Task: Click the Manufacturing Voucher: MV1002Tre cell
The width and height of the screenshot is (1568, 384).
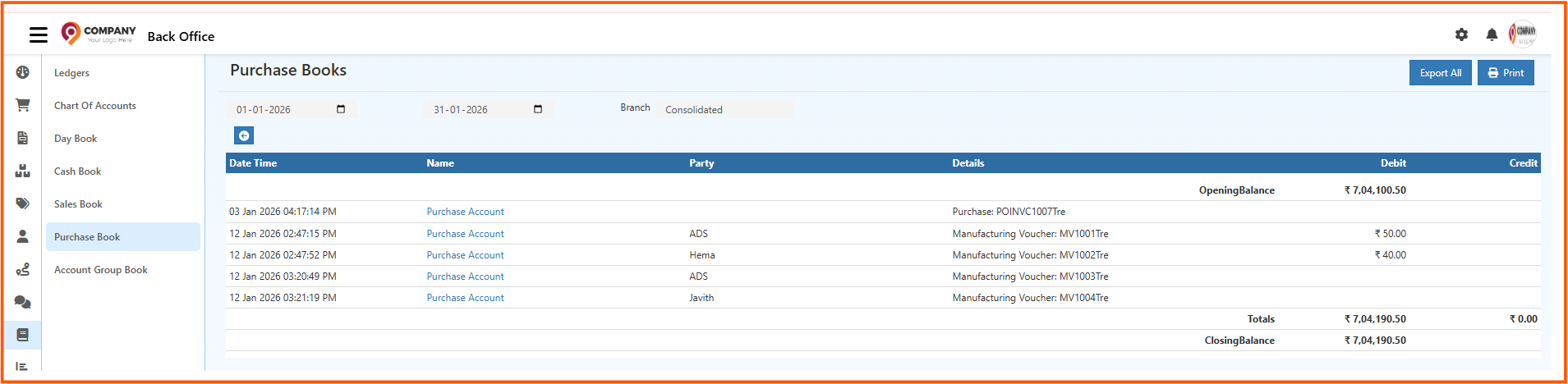Action: [1030, 255]
